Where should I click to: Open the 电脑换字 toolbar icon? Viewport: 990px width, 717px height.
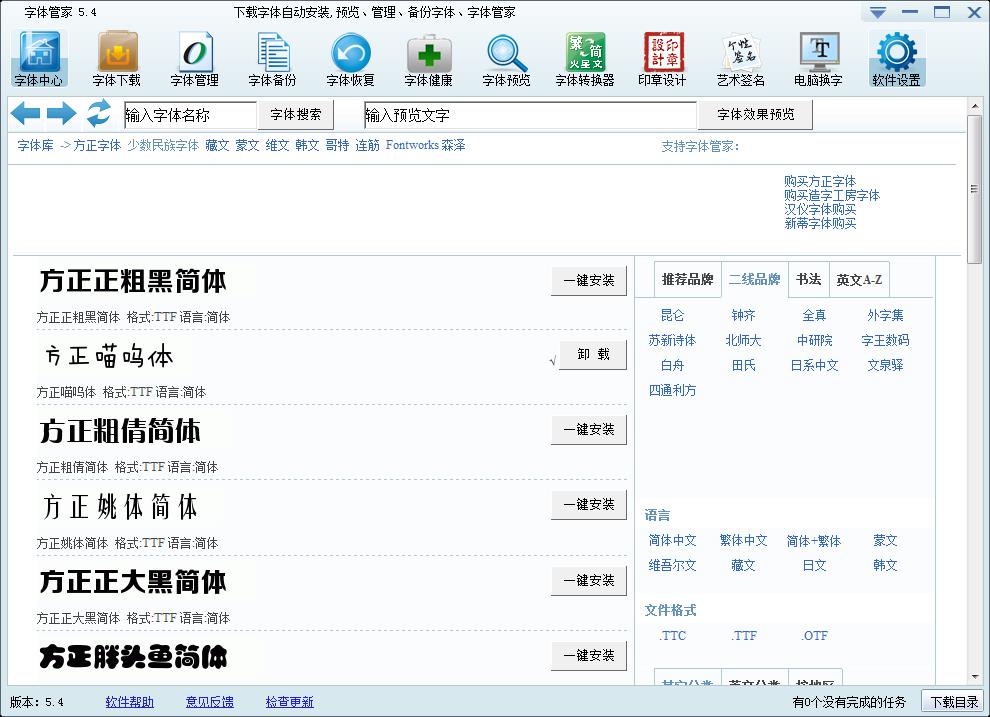point(818,59)
